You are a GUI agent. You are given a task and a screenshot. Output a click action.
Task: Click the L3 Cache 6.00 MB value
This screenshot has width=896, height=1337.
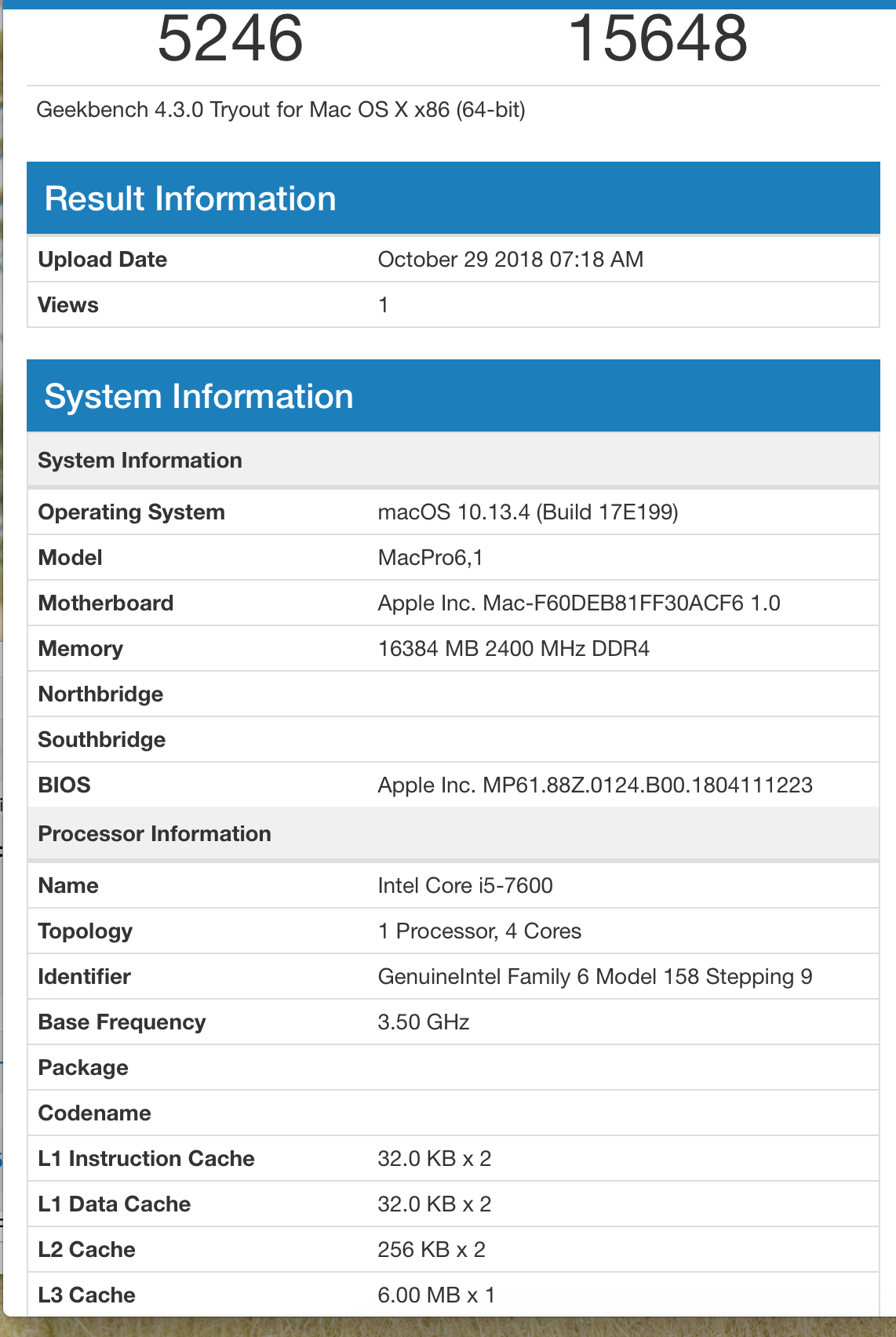[435, 1295]
